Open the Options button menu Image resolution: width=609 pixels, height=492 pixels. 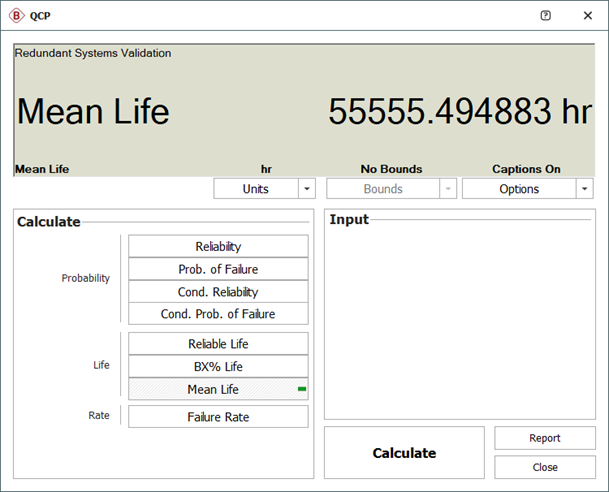518,189
